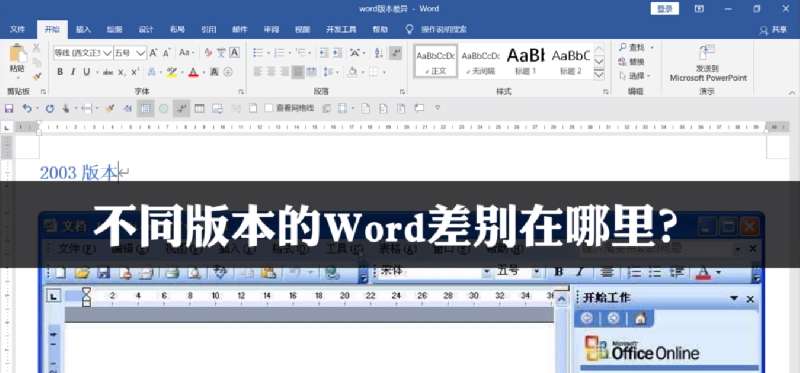
Task: Click the Character Border icon
Action: tap(234, 53)
